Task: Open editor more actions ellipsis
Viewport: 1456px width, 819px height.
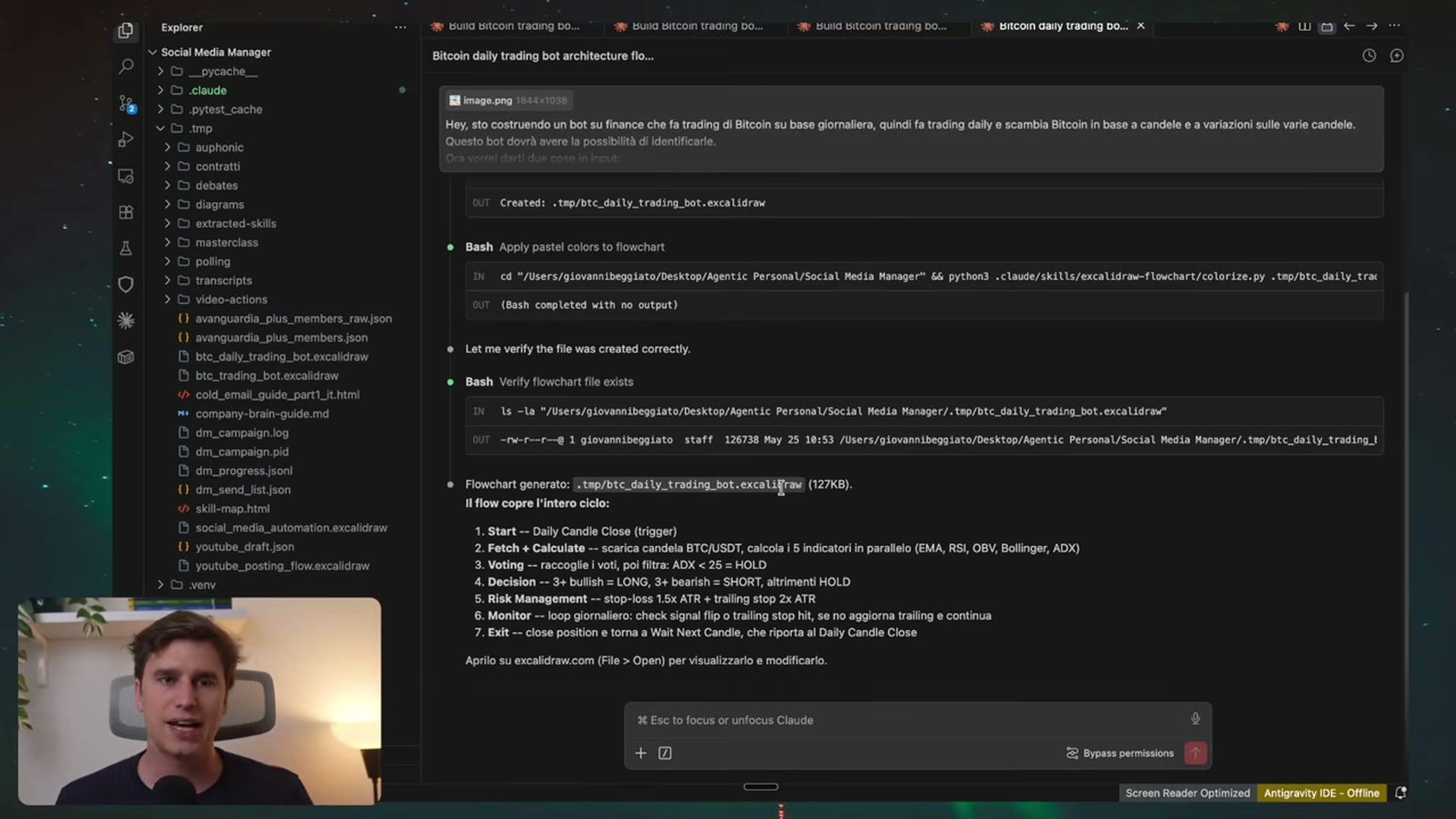Action: (x=1395, y=26)
